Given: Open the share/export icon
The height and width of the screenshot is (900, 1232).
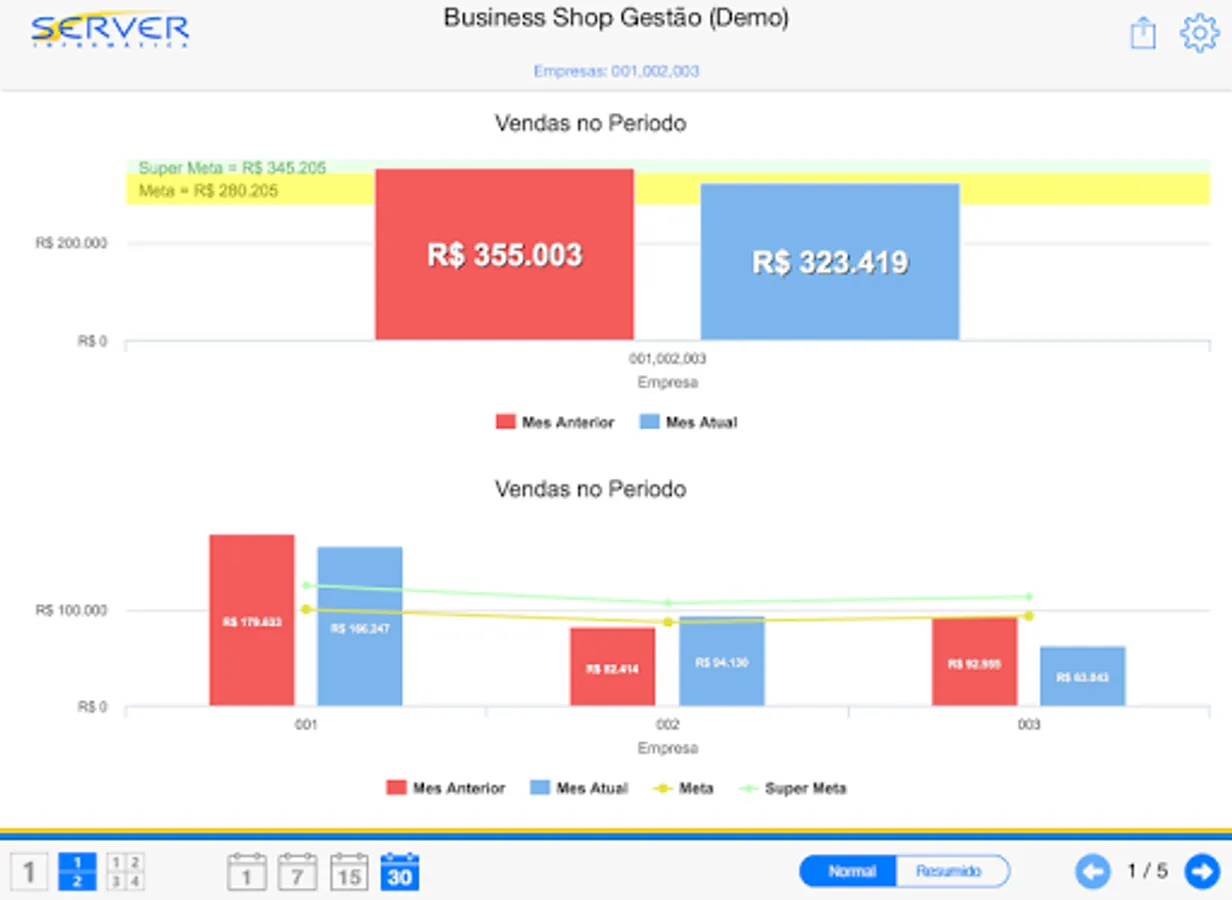Looking at the screenshot, I should [x=1143, y=33].
